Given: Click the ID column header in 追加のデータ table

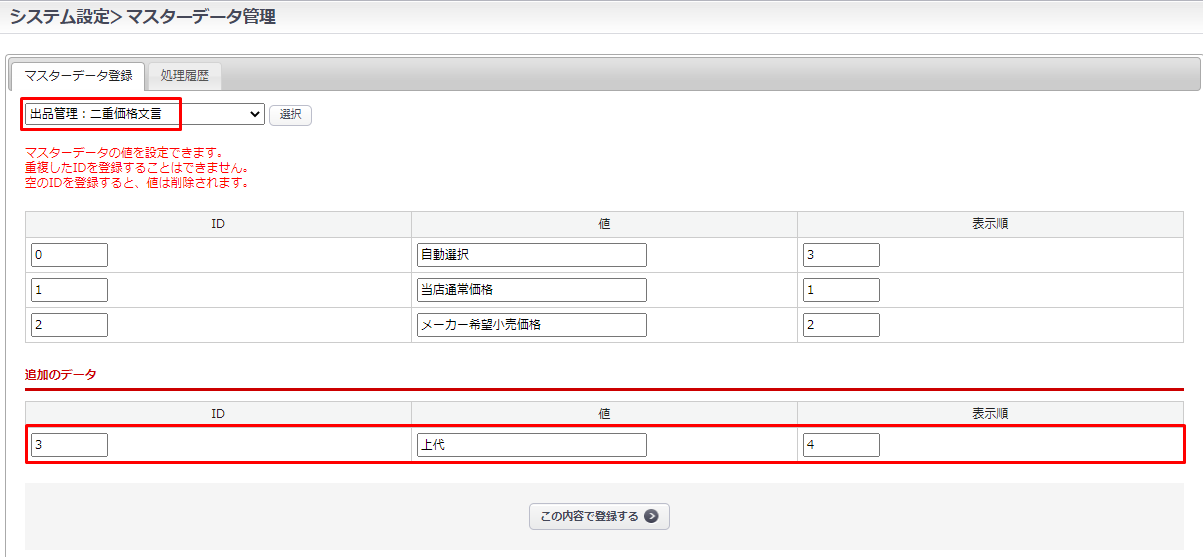Looking at the screenshot, I should pyautogui.click(x=218, y=413).
